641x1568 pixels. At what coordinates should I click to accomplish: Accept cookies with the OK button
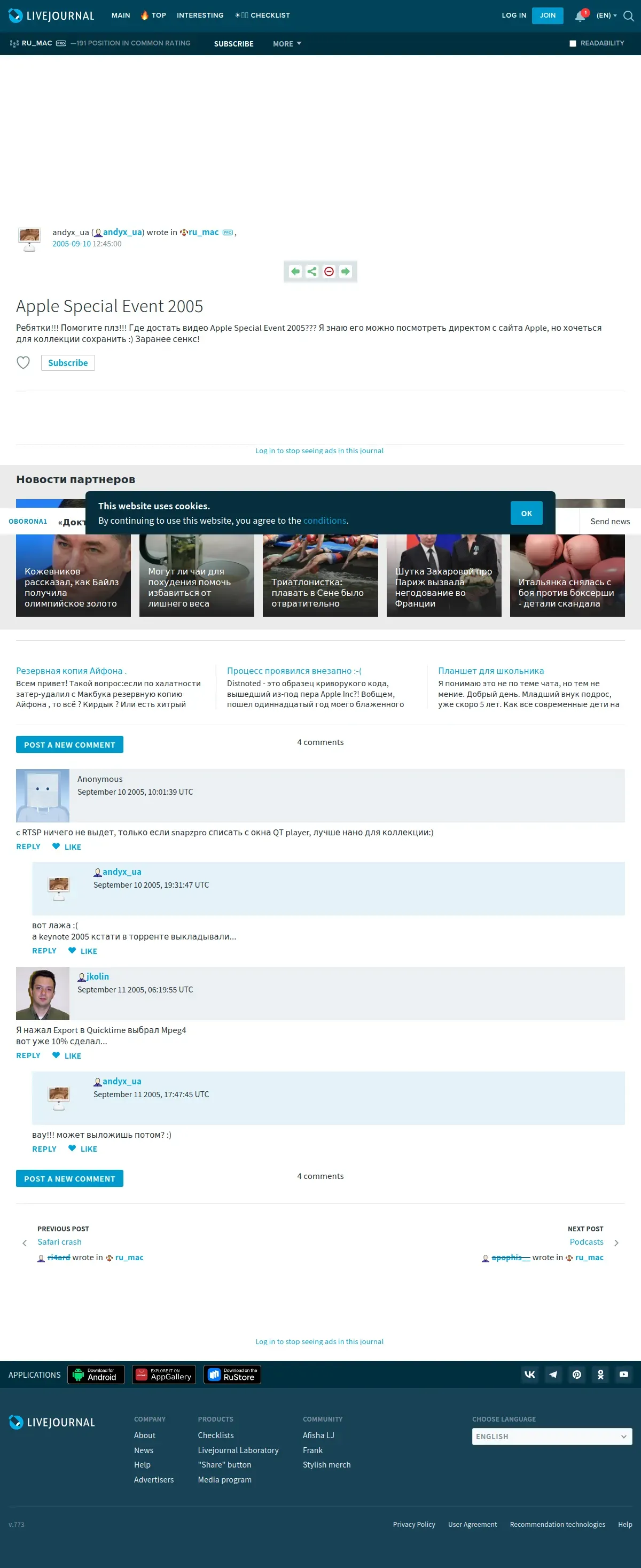click(x=527, y=513)
